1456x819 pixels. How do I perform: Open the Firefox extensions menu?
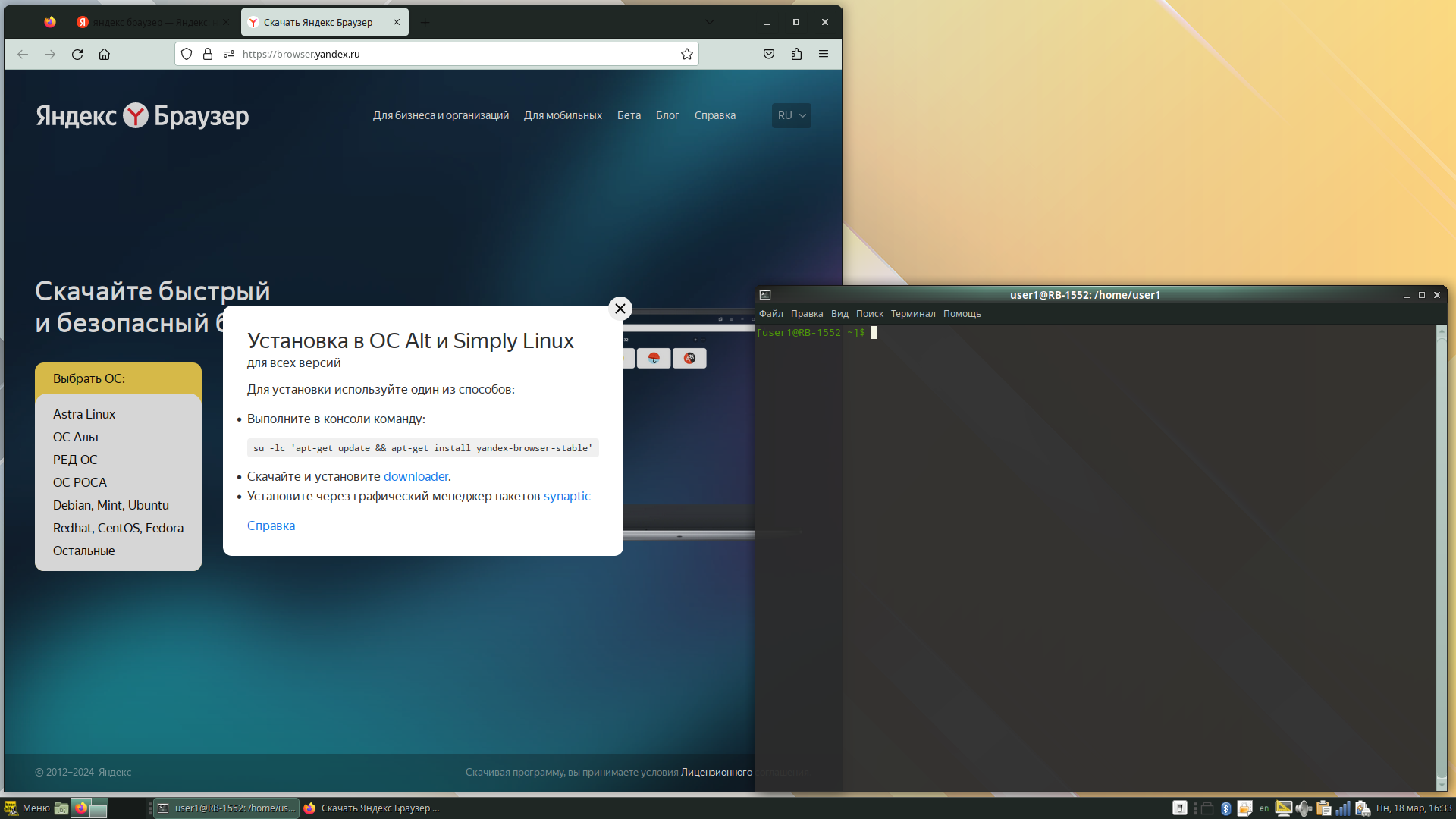[796, 54]
